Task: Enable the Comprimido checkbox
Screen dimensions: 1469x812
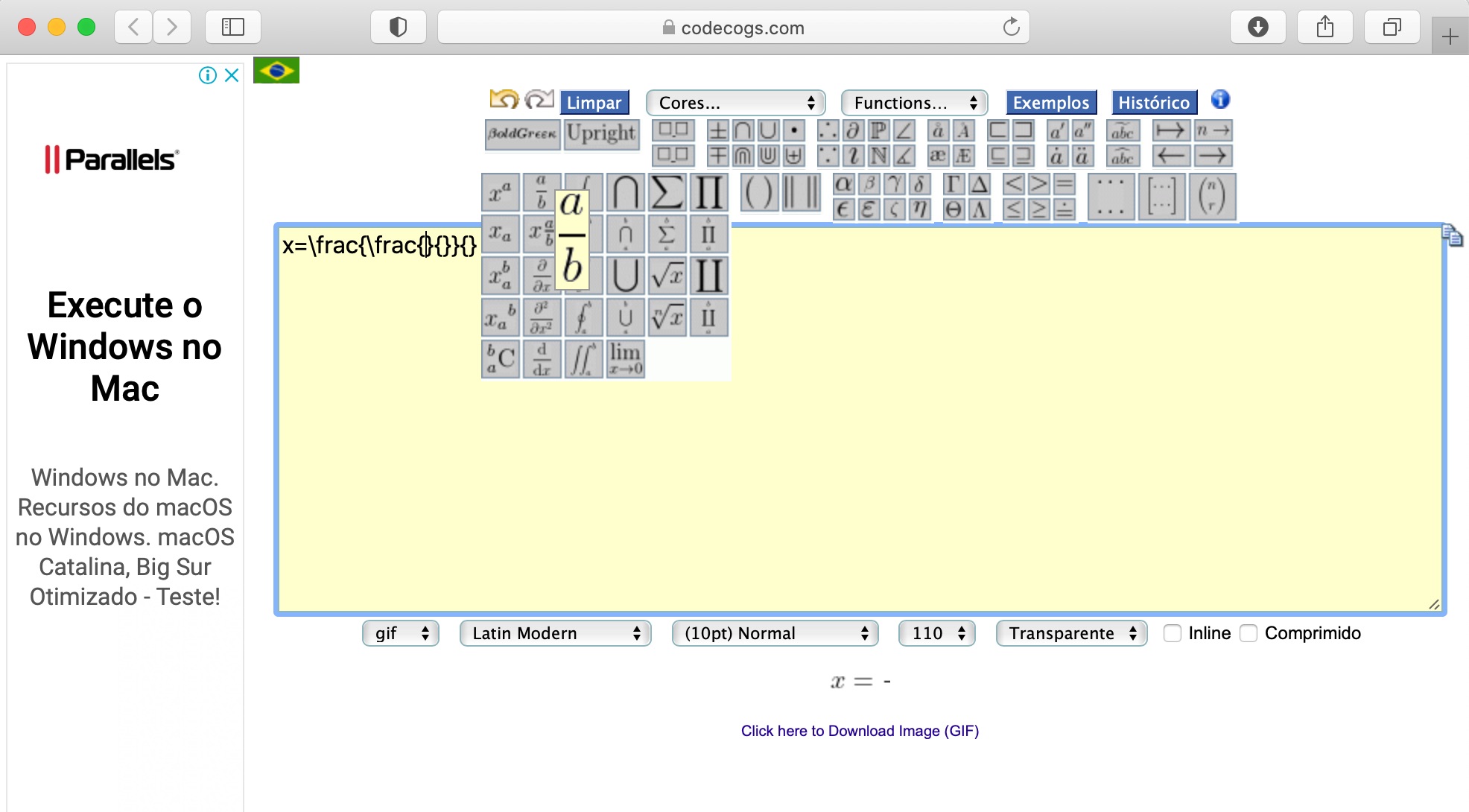Action: click(1249, 633)
